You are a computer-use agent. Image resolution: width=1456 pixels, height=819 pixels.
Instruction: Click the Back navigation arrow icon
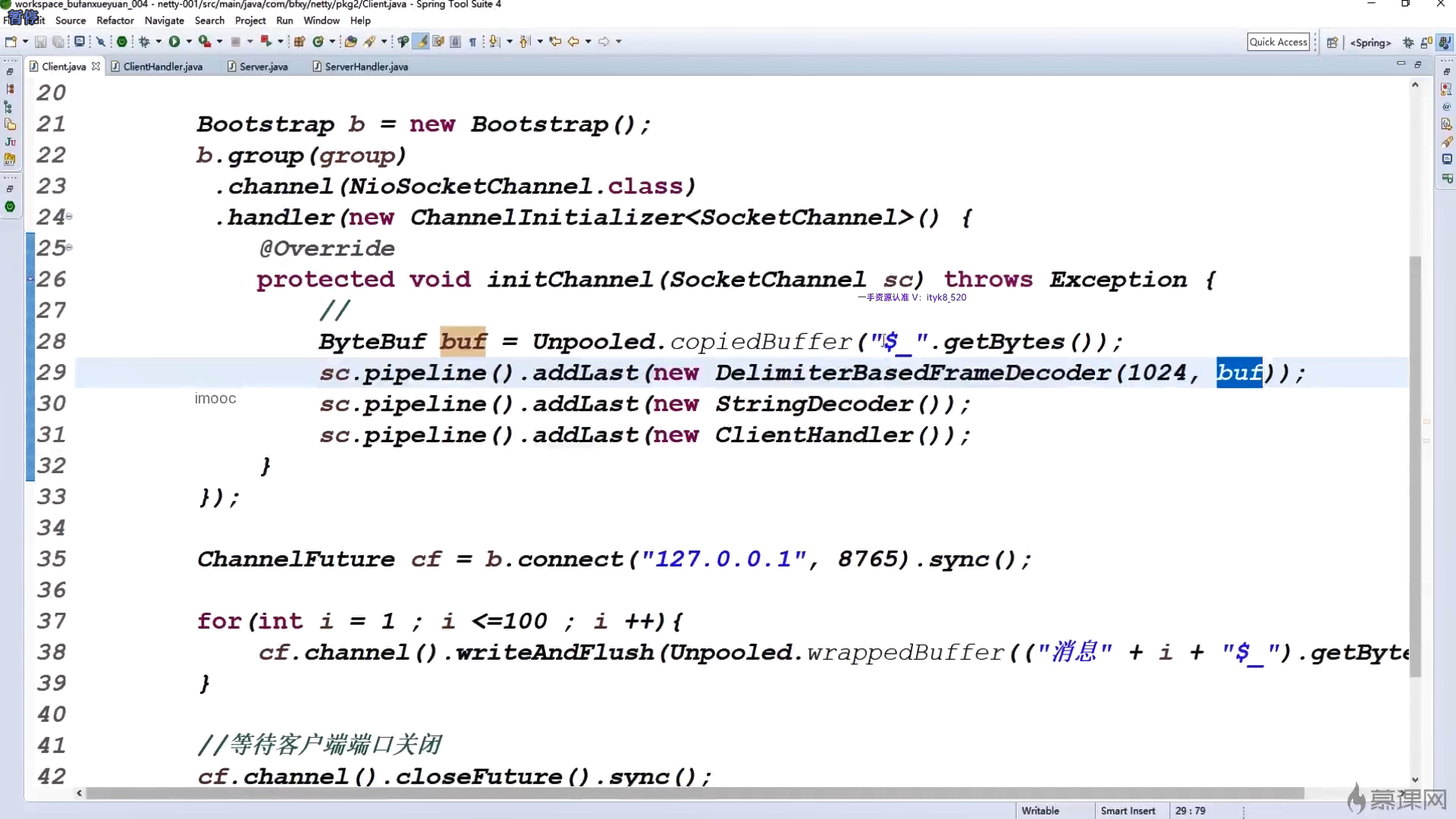point(573,42)
